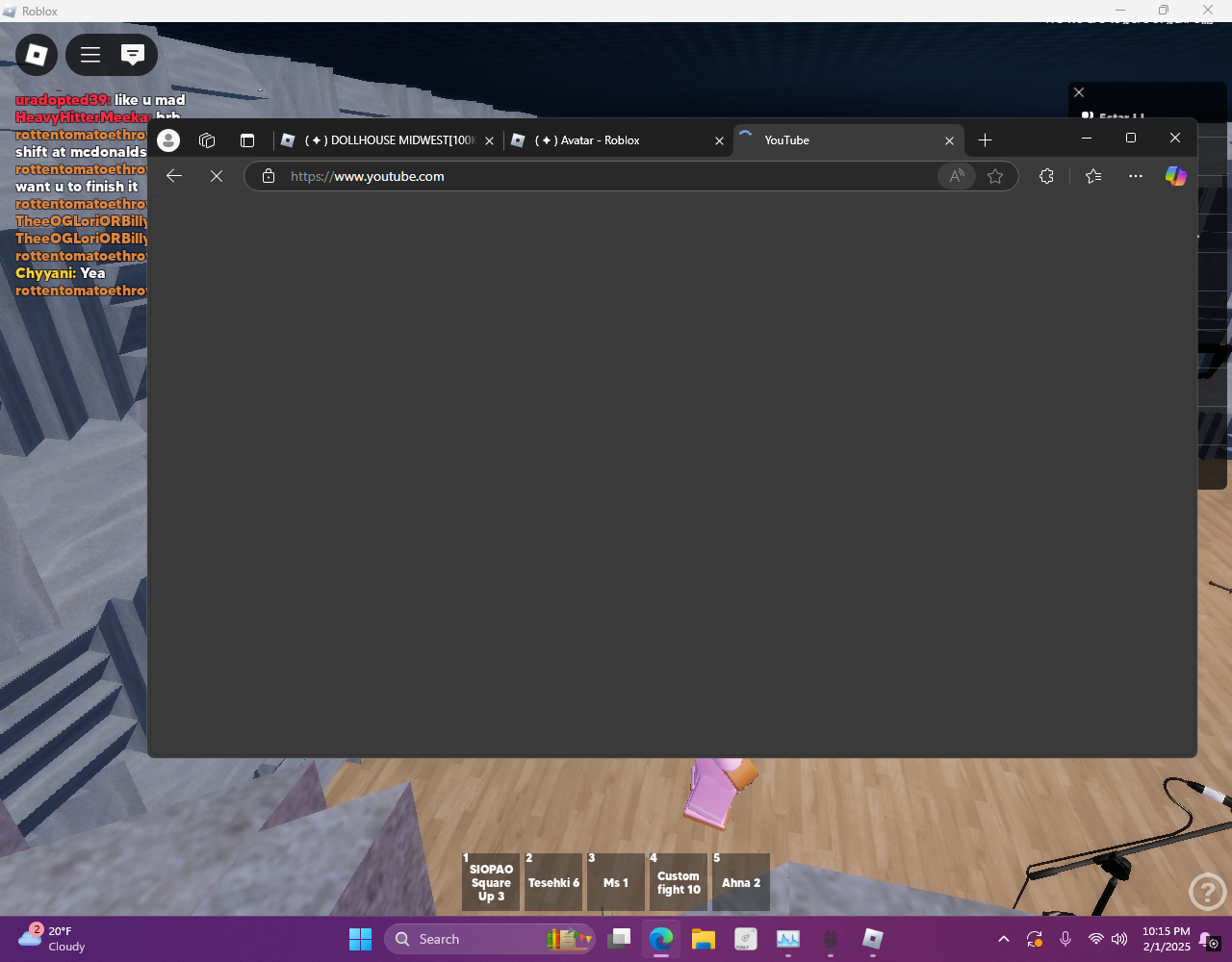Select hotbar slot 4 Custom fight 10
This screenshot has width=1232, height=962.
click(x=679, y=882)
